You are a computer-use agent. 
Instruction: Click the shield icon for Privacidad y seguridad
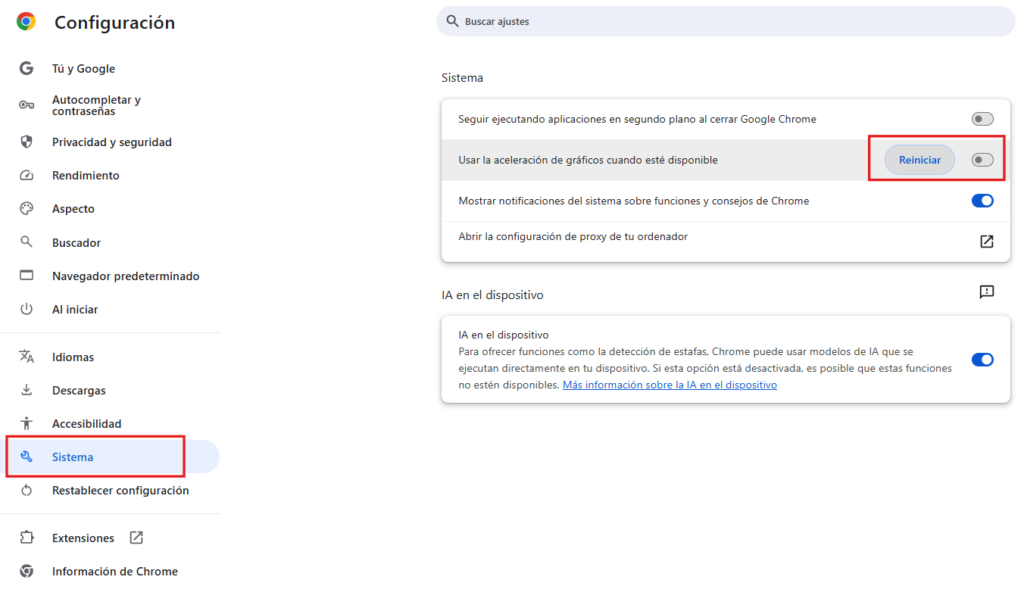pos(26,142)
